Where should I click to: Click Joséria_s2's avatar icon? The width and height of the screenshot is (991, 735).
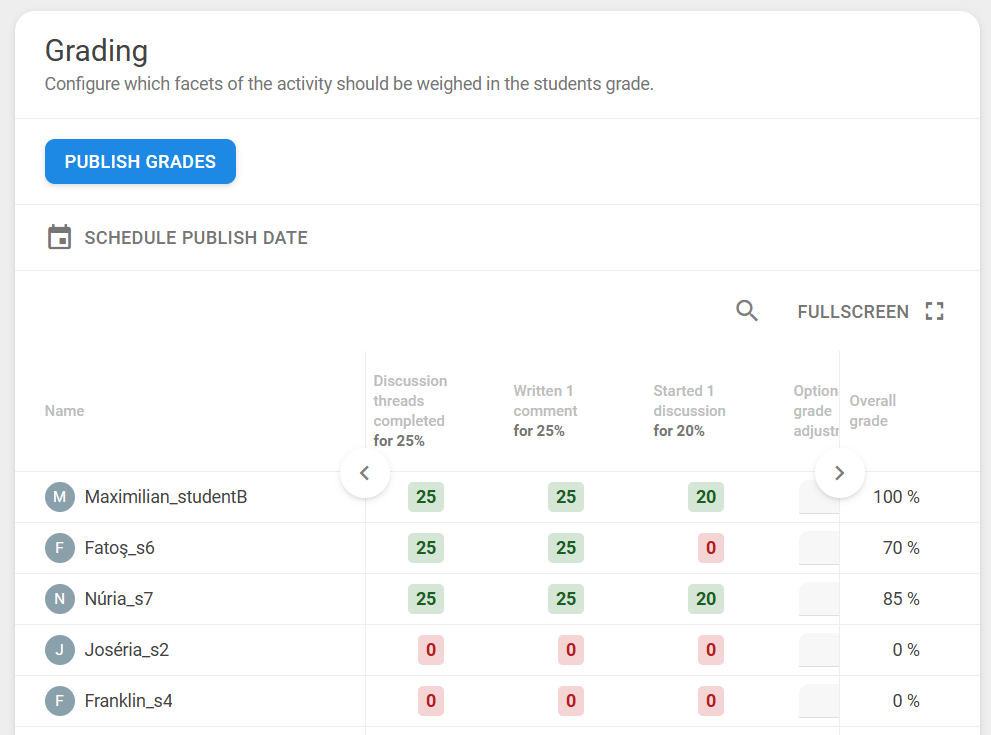pos(60,650)
